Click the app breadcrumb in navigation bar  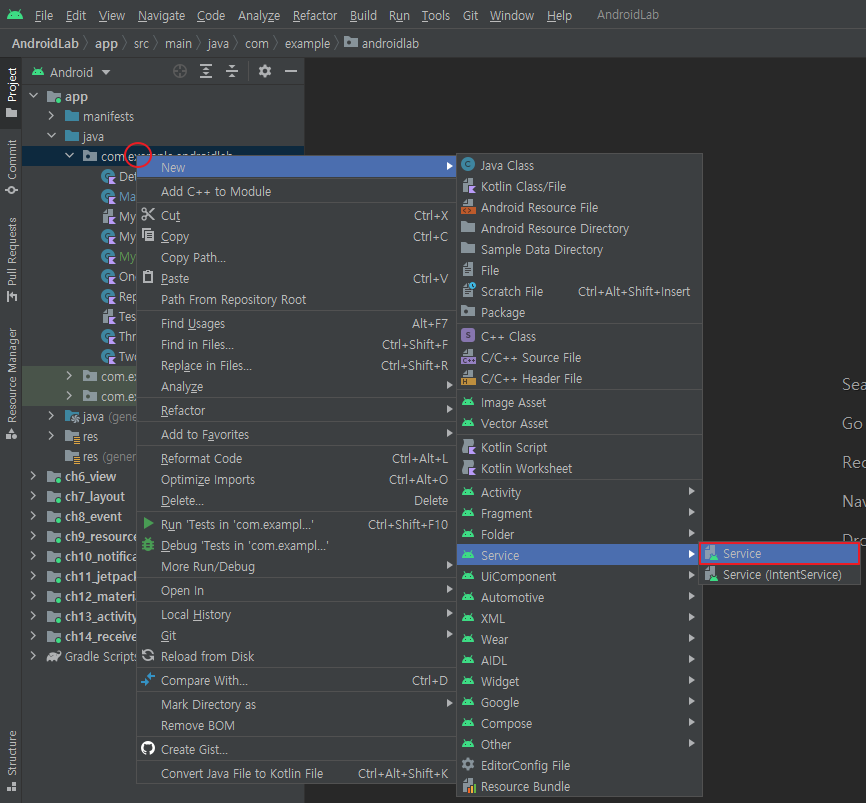coord(106,44)
